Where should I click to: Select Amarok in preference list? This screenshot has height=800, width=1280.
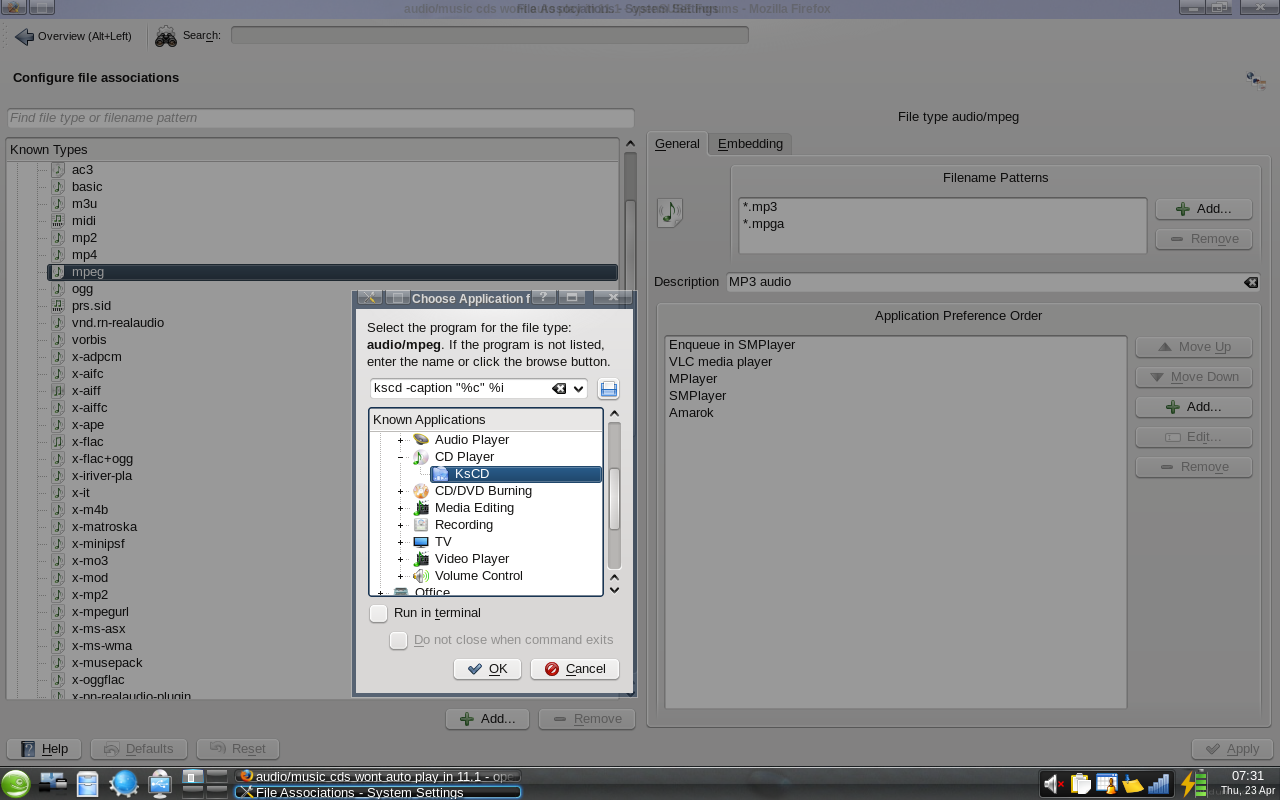coord(691,413)
